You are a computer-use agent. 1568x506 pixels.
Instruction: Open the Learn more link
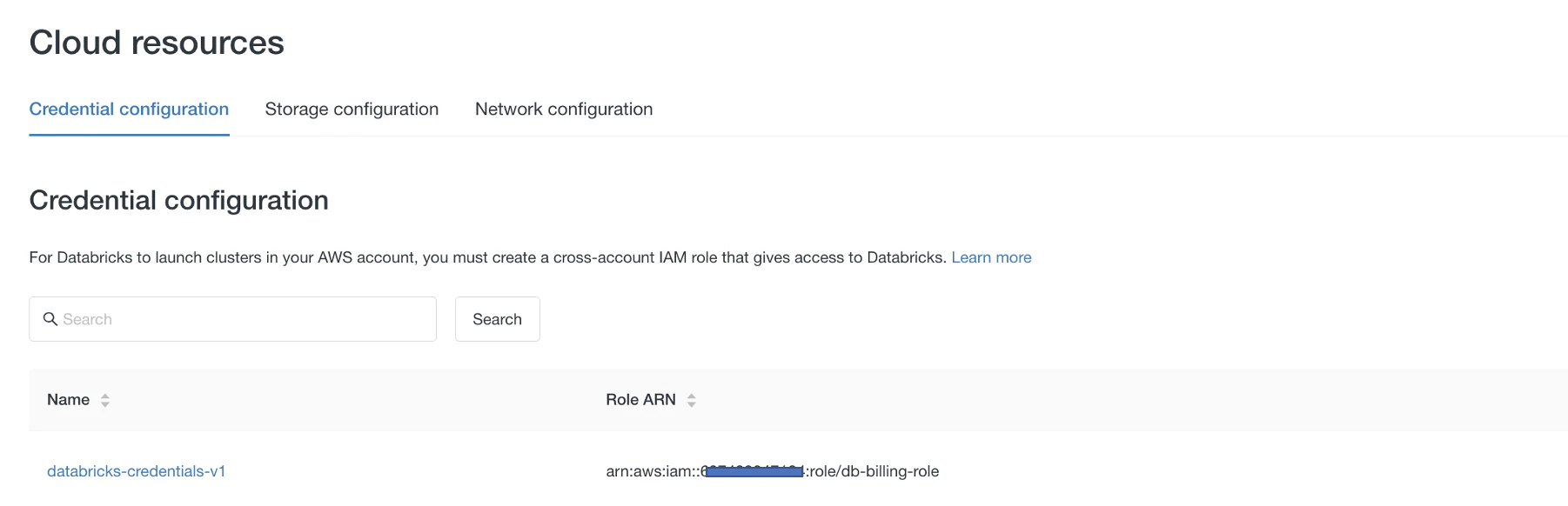[991, 257]
